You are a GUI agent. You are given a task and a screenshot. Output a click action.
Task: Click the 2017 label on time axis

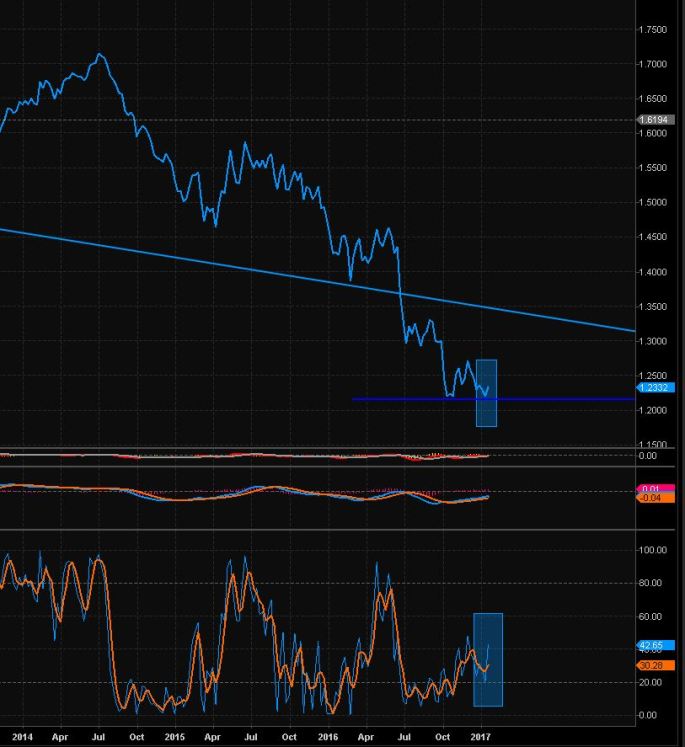click(x=481, y=736)
